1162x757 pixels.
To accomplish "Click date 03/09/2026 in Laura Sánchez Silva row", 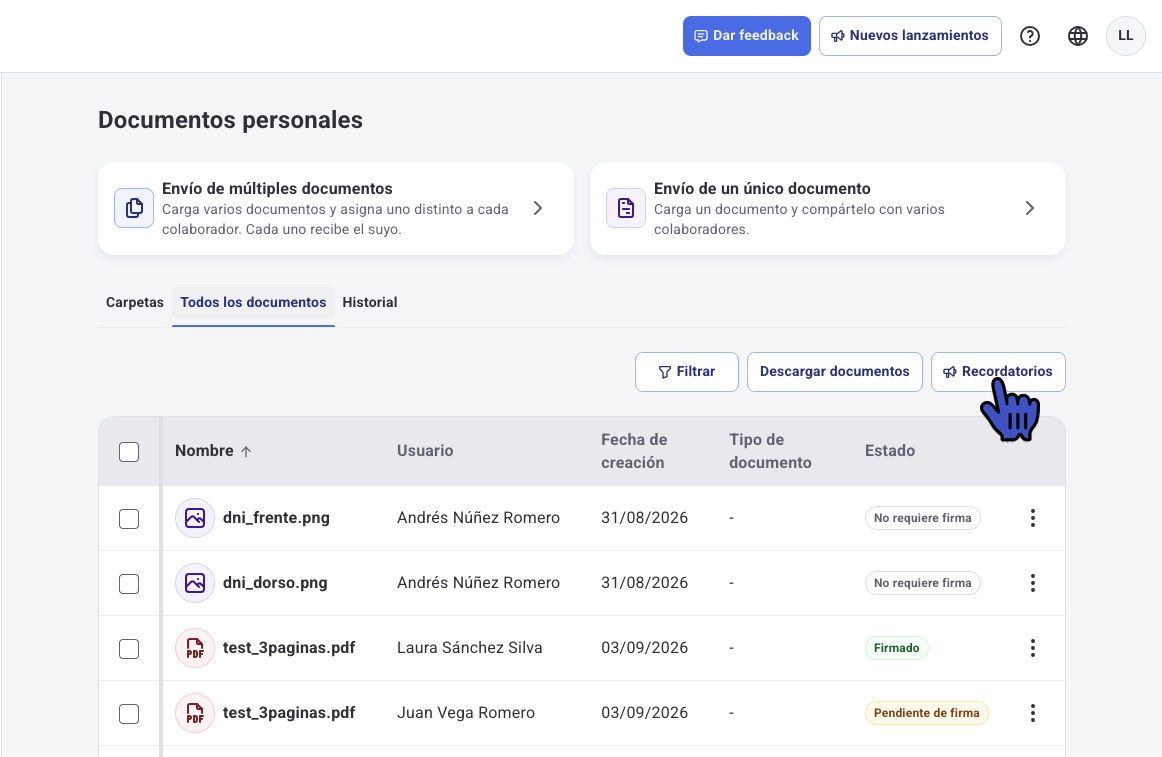I will coord(644,648).
